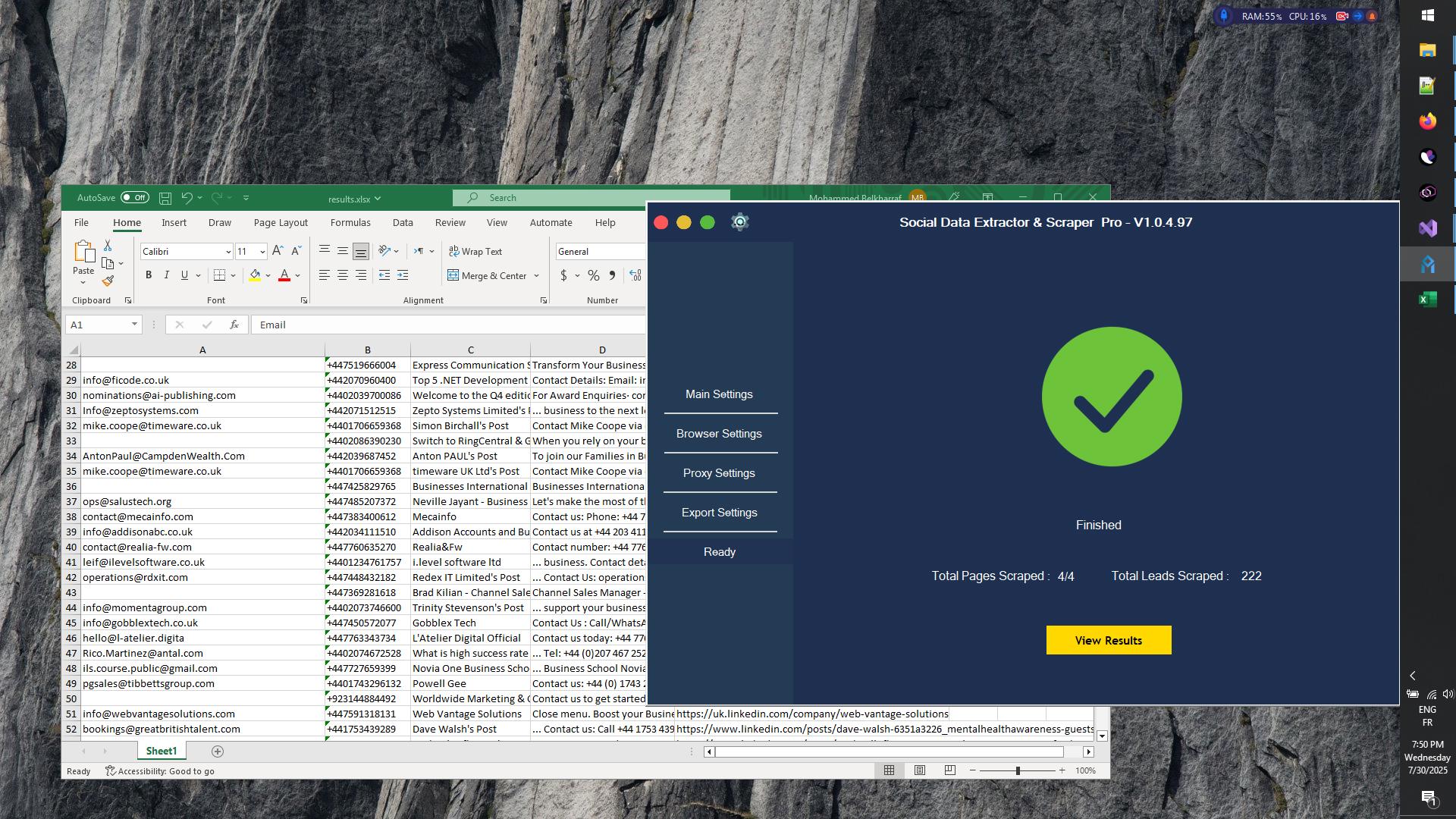Viewport: 1456px width, 819px height.
Task: Adjust the Excel zoom slider handle
Action: click(x=1018, y=770)
